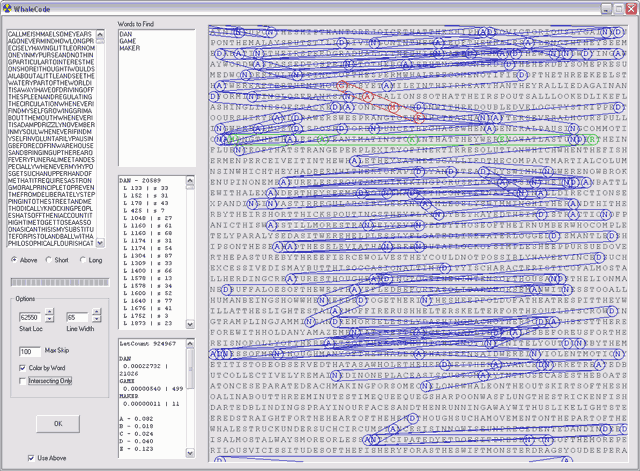Click into the Start Loc field

coord(30,317)
